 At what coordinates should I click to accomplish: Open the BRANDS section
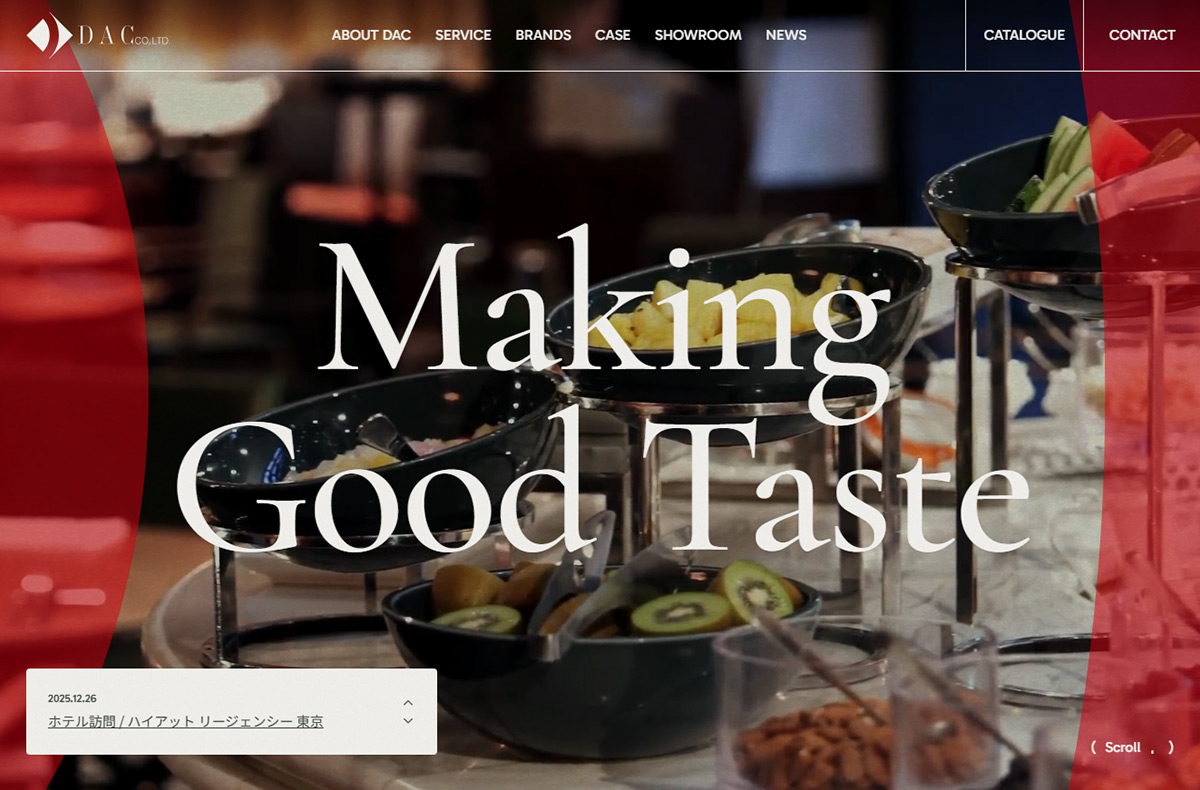[543, 35]
